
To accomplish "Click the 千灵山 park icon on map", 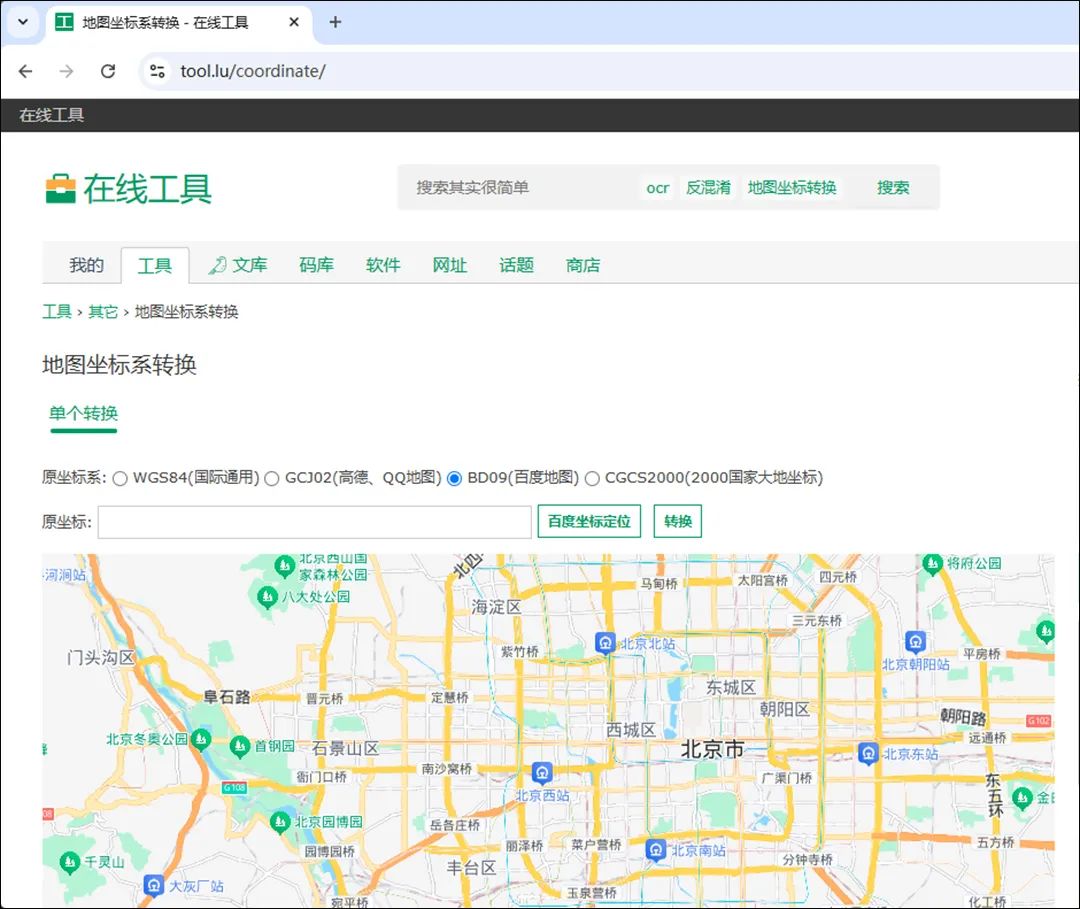I will [x=70, y=862].
